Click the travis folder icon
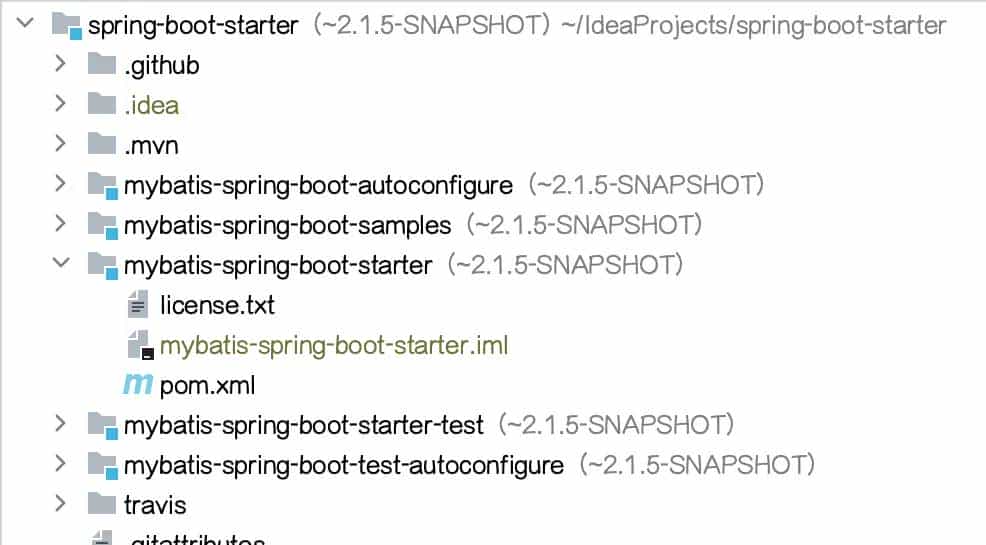The height and width of the screenshot is (545, 986). click(x=102, y=504)
